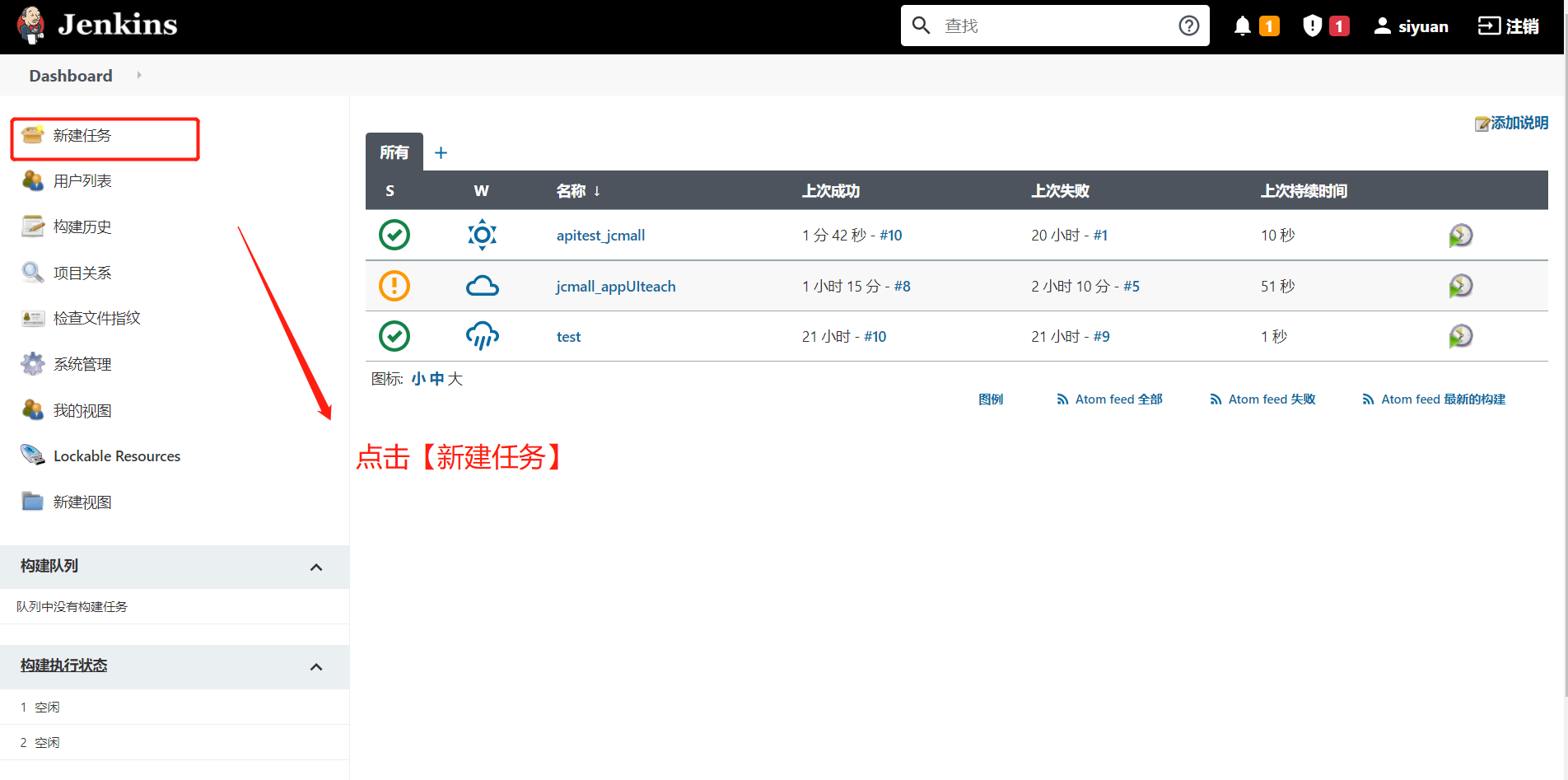Open build #10 of apitest_jcmall
This screenshot has height=780, width=1568.
tap(891, 236)
